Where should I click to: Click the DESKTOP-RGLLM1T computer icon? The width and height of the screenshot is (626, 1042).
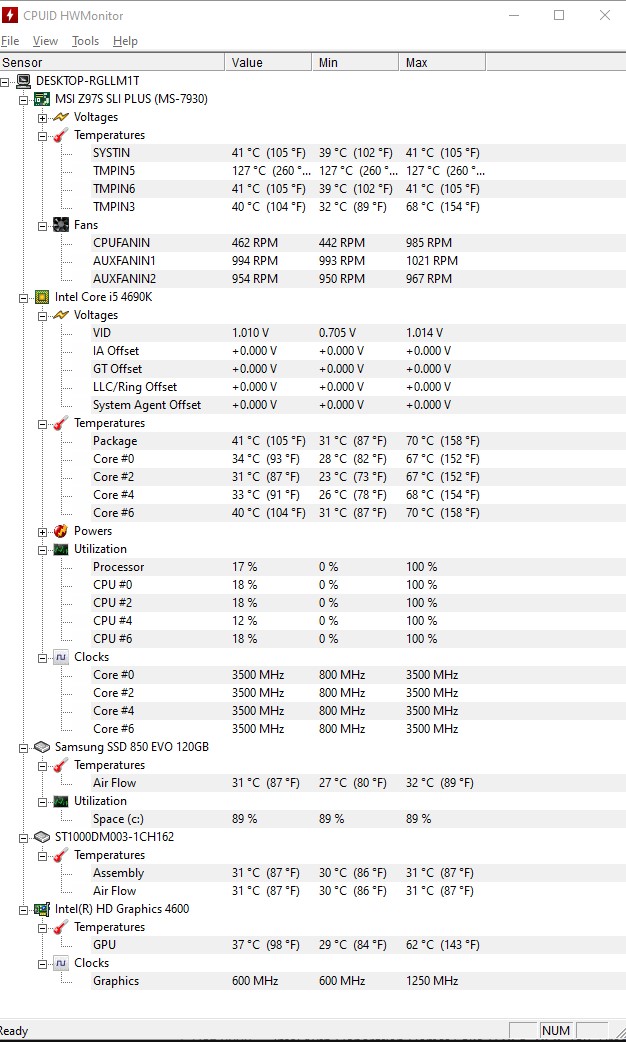[23, 81]
